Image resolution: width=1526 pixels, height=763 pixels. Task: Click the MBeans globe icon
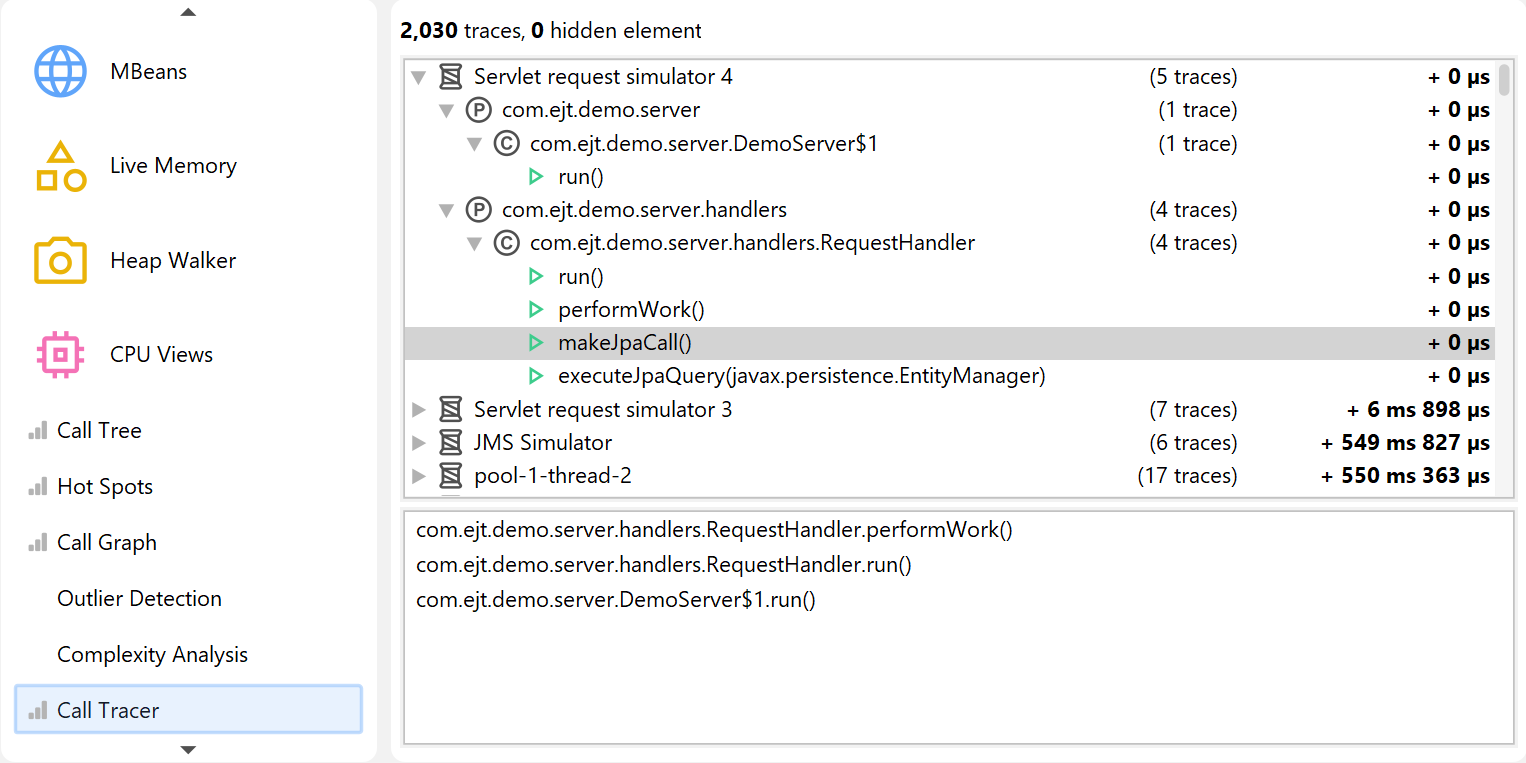(x=61, y=71)
